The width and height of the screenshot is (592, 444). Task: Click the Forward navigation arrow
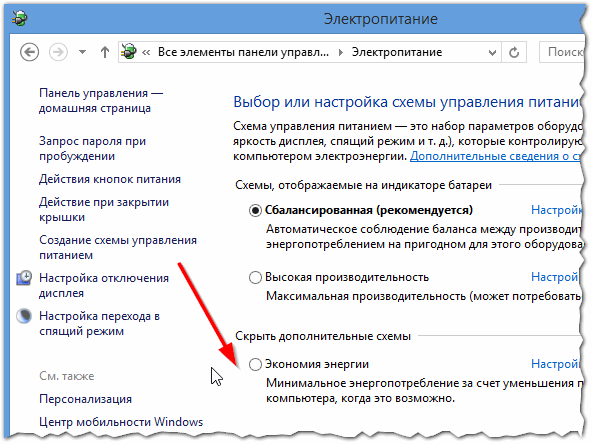(58, 52)
